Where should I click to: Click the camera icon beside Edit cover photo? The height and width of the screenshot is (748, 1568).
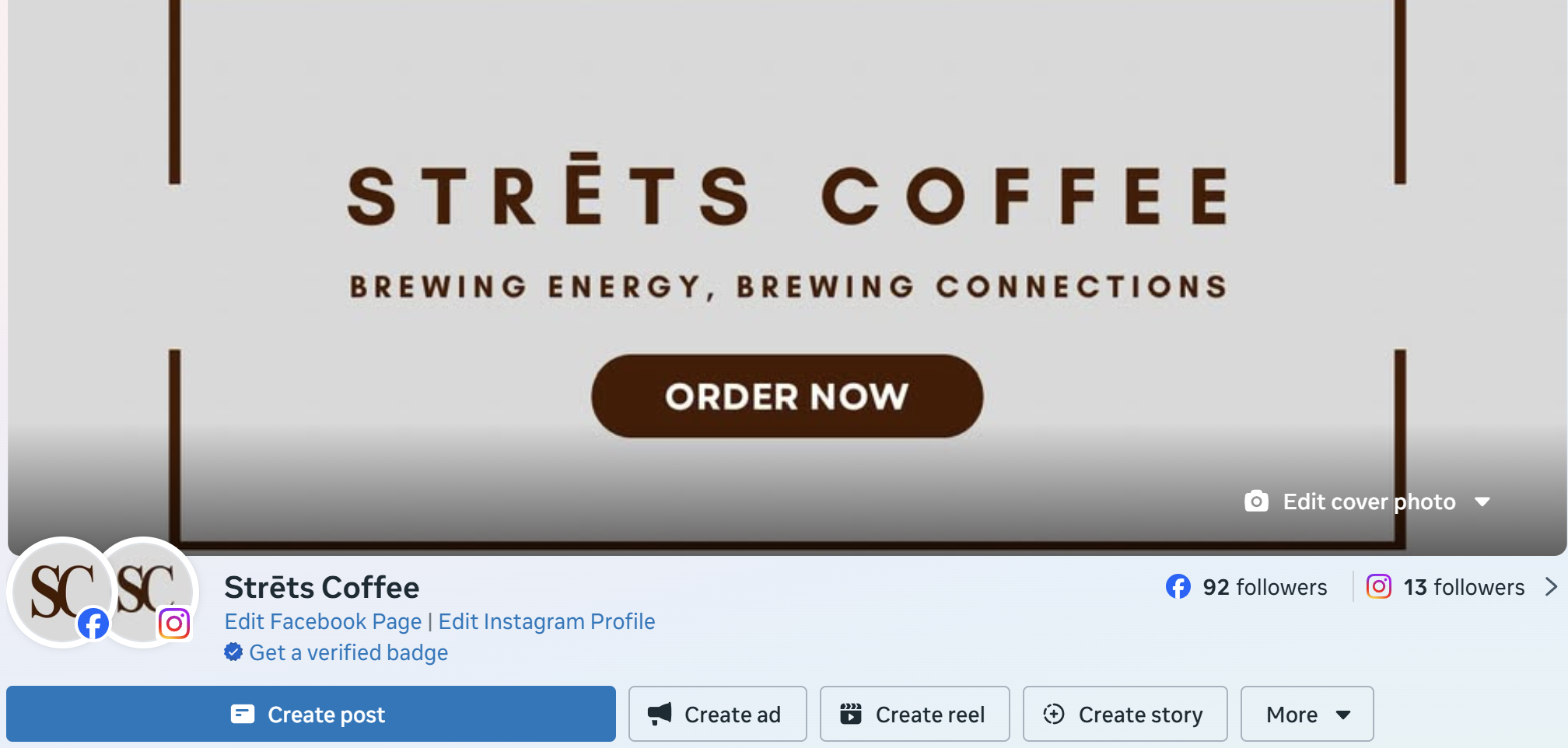(1256, 502)
